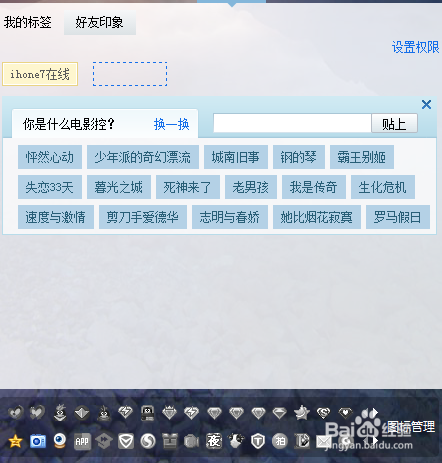Select the 剪刀手爱德华 tag
Screen dimensions: 442x463
(143, 217)
